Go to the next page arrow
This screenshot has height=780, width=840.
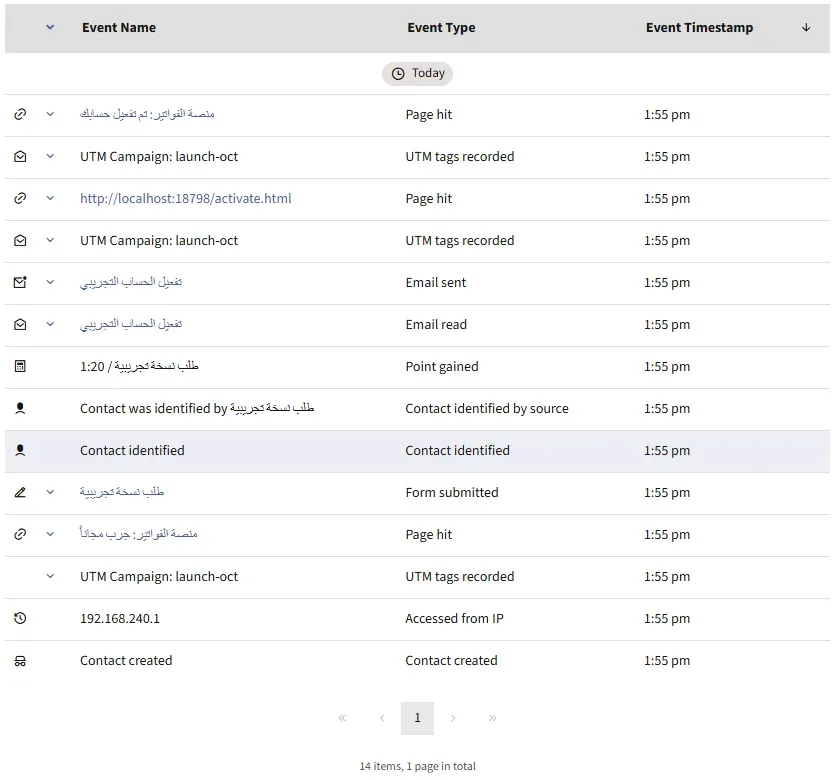point(453,718)
